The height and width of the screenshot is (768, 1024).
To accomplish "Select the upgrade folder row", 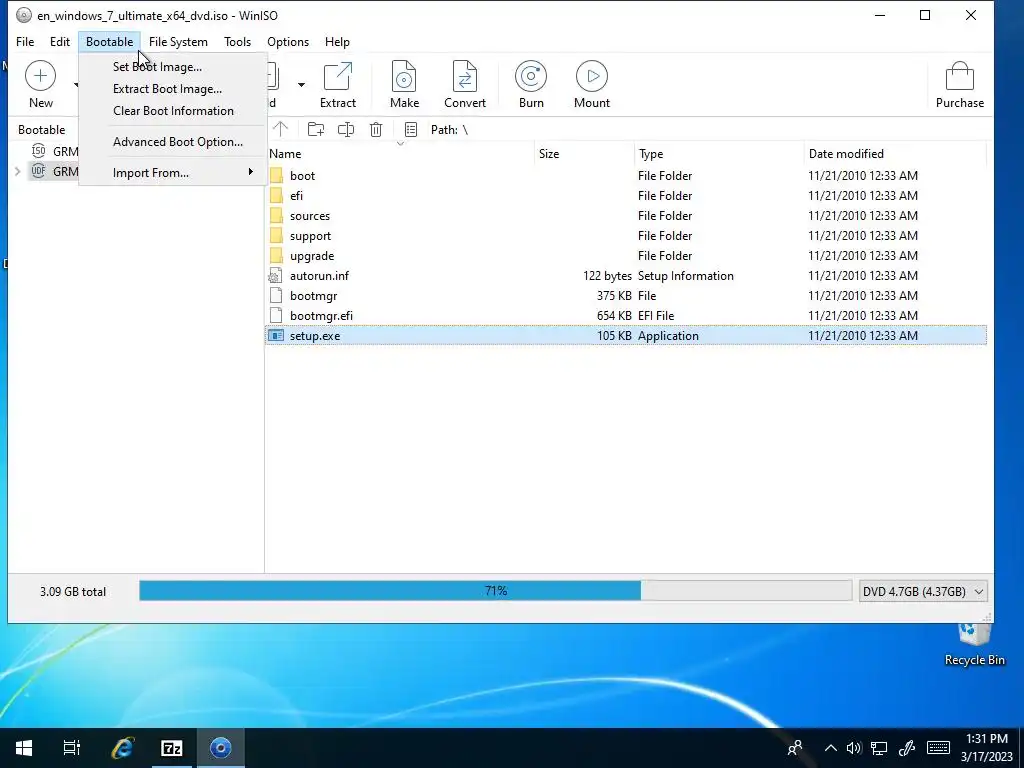I will pyautogui.click(x=626, y=256).
